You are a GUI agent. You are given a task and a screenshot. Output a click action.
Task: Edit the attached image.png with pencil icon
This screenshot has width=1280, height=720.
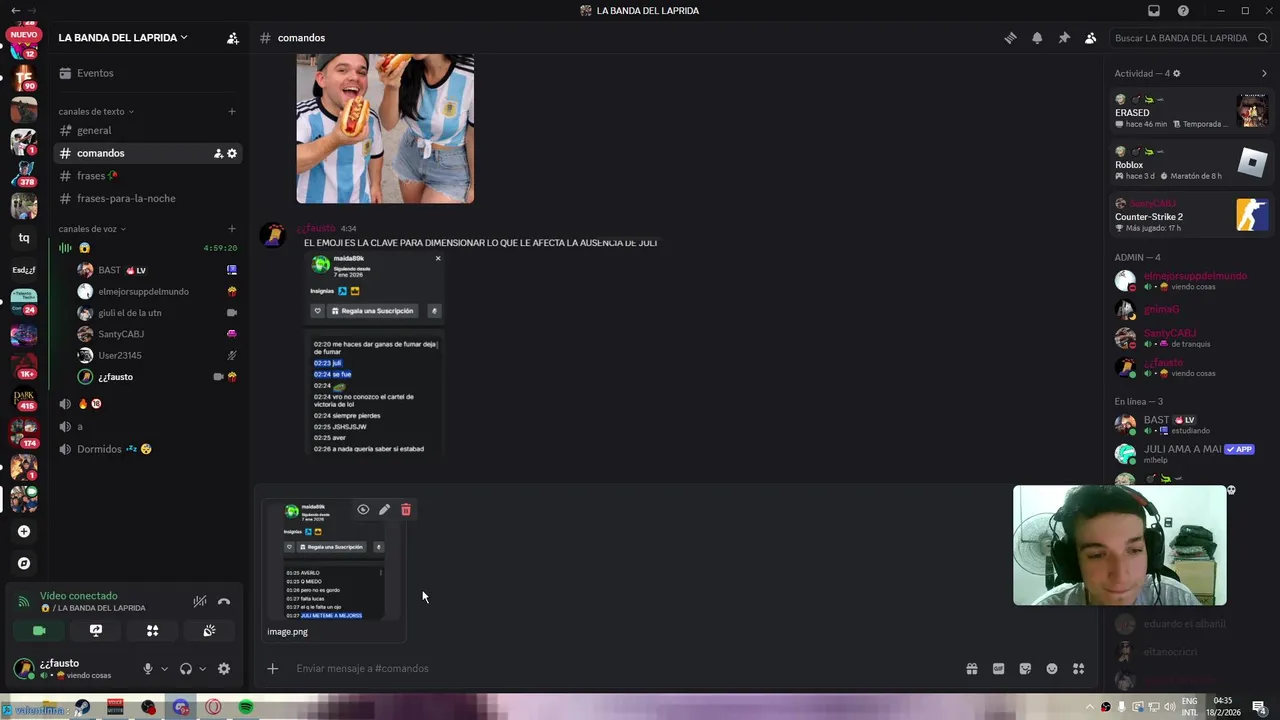pos(384,510)
